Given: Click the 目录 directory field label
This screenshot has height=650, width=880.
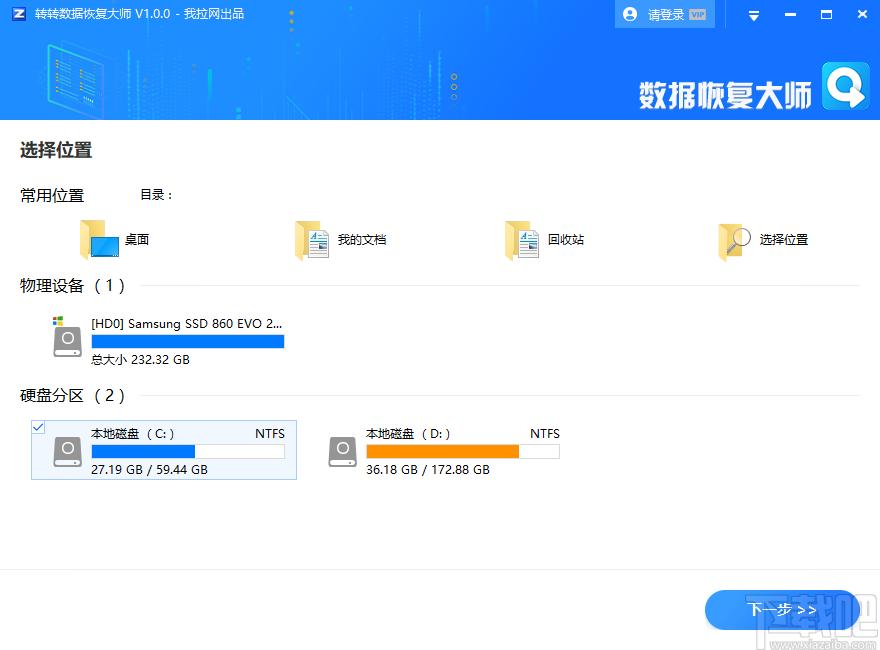Looking at the screenshot, I should 155,195.
